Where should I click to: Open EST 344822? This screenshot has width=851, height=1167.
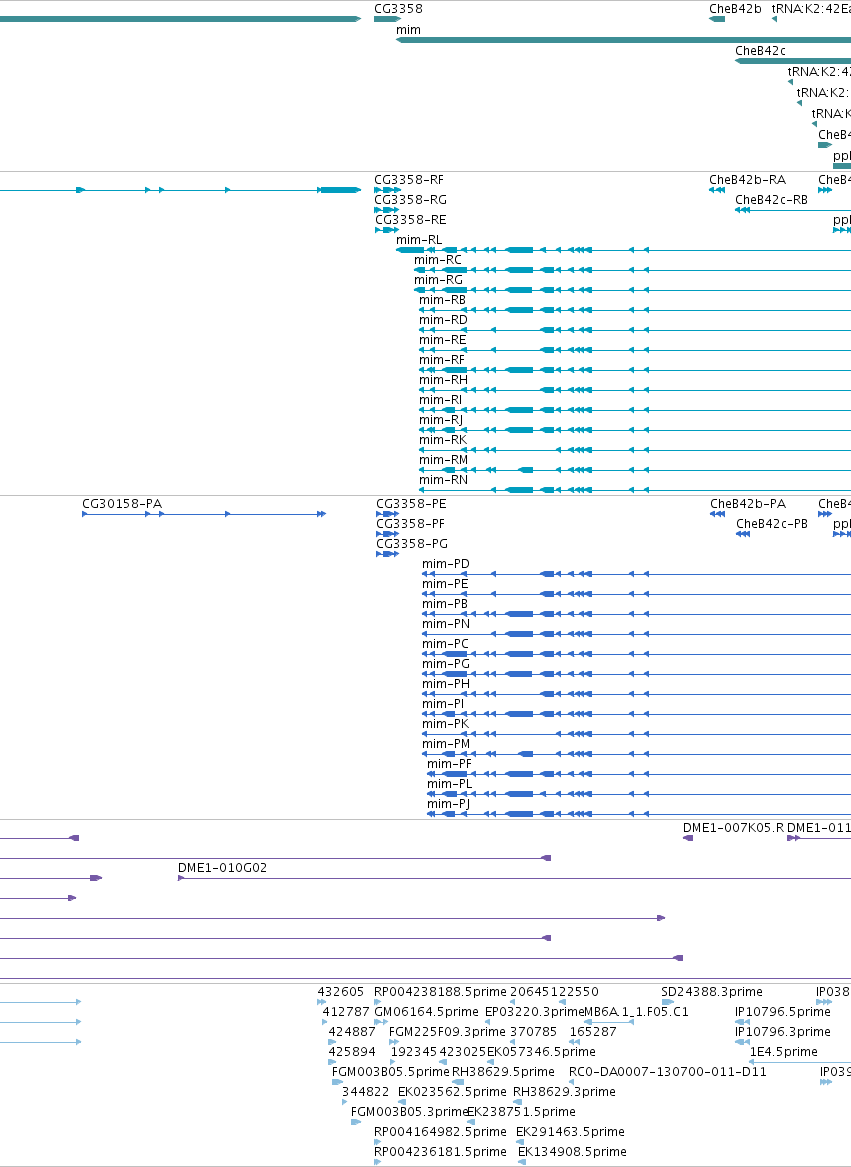[x=365, y=1093]
